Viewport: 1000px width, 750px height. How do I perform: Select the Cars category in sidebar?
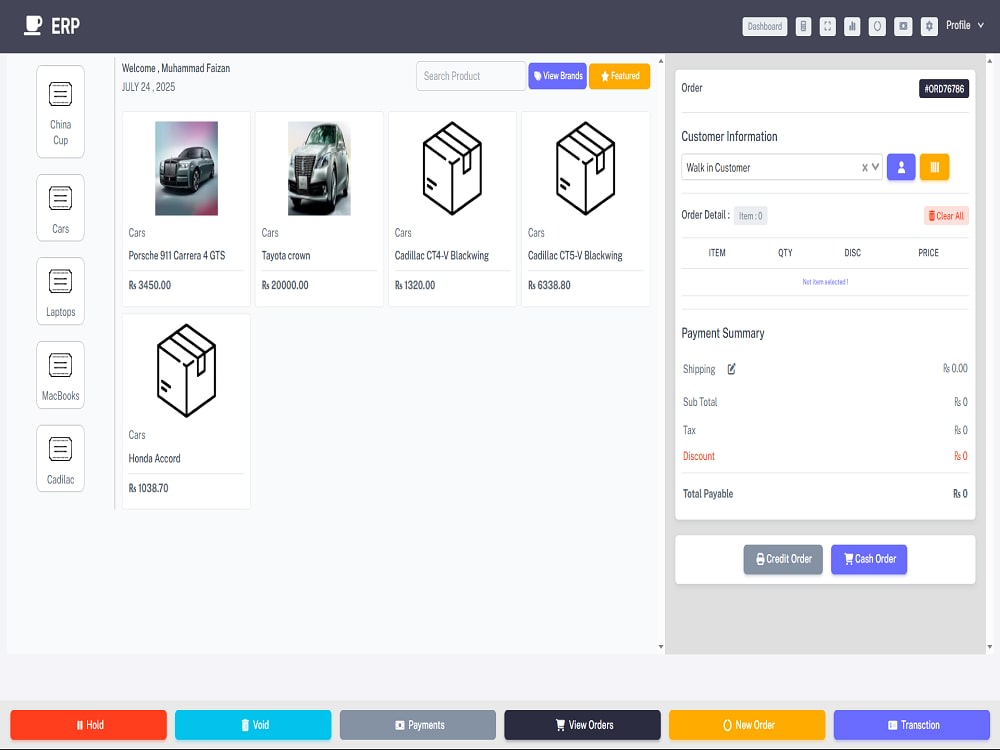pyautogui.click(x=61, y=208)
